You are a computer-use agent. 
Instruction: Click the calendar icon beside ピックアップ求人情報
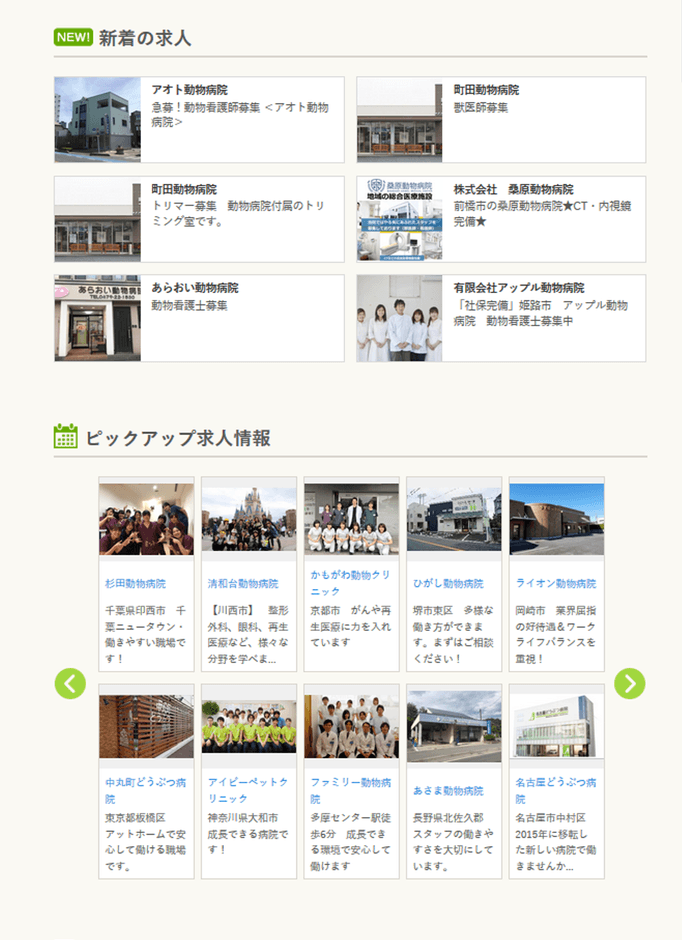pos(66,437)
